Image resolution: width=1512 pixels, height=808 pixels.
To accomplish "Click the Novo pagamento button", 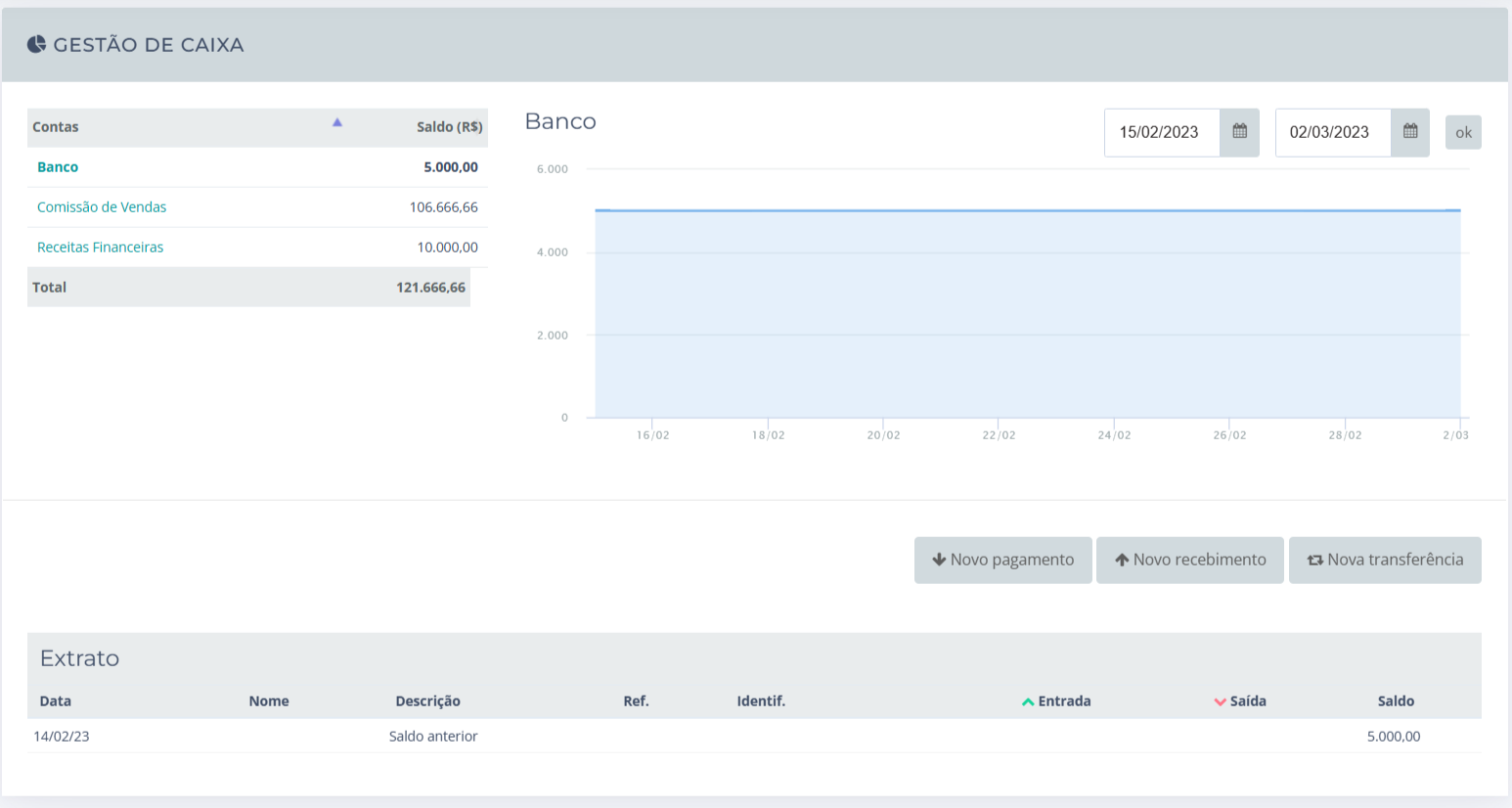I will pos(1002,560).
